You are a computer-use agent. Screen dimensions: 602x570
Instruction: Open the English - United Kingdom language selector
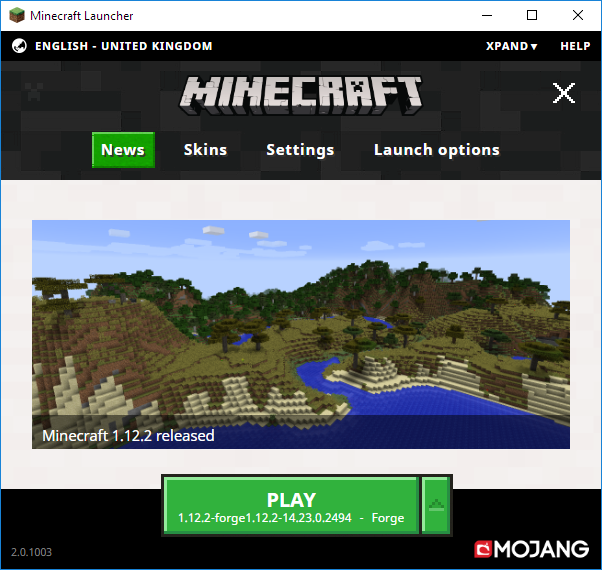(124, 46)
